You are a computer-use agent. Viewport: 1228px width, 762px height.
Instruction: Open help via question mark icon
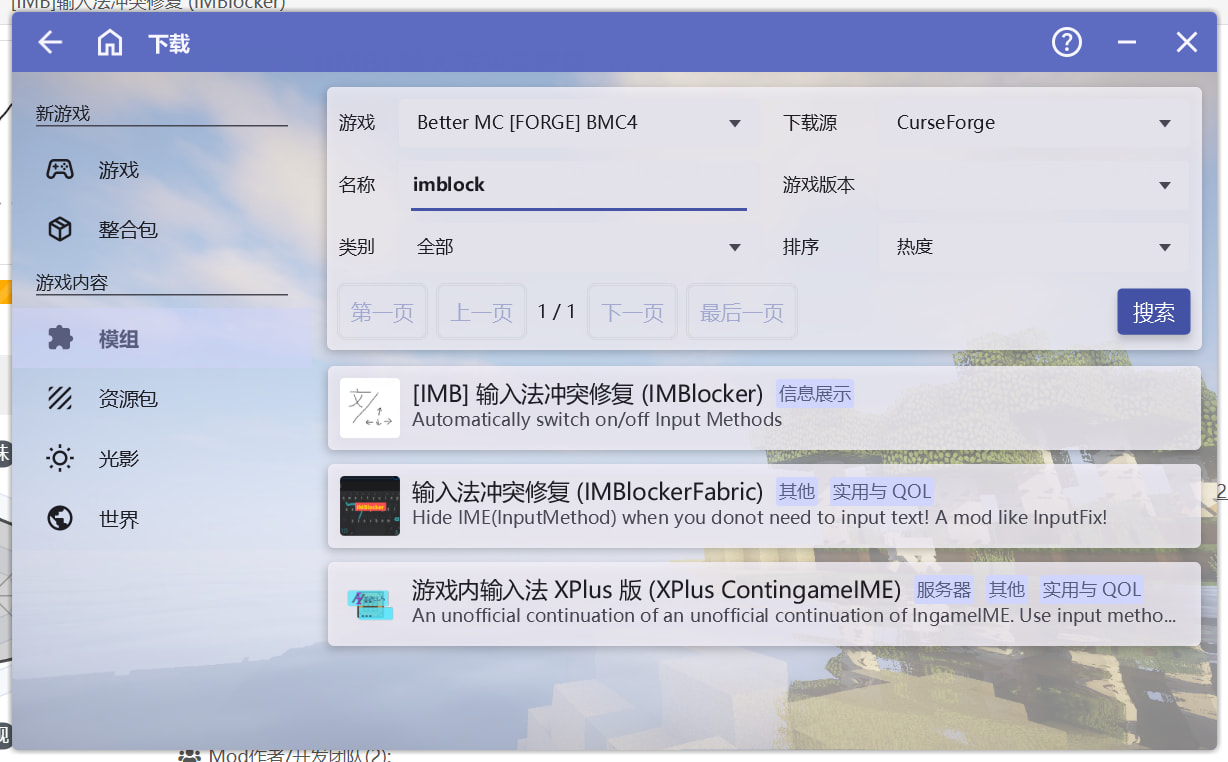pos(1067,42)
